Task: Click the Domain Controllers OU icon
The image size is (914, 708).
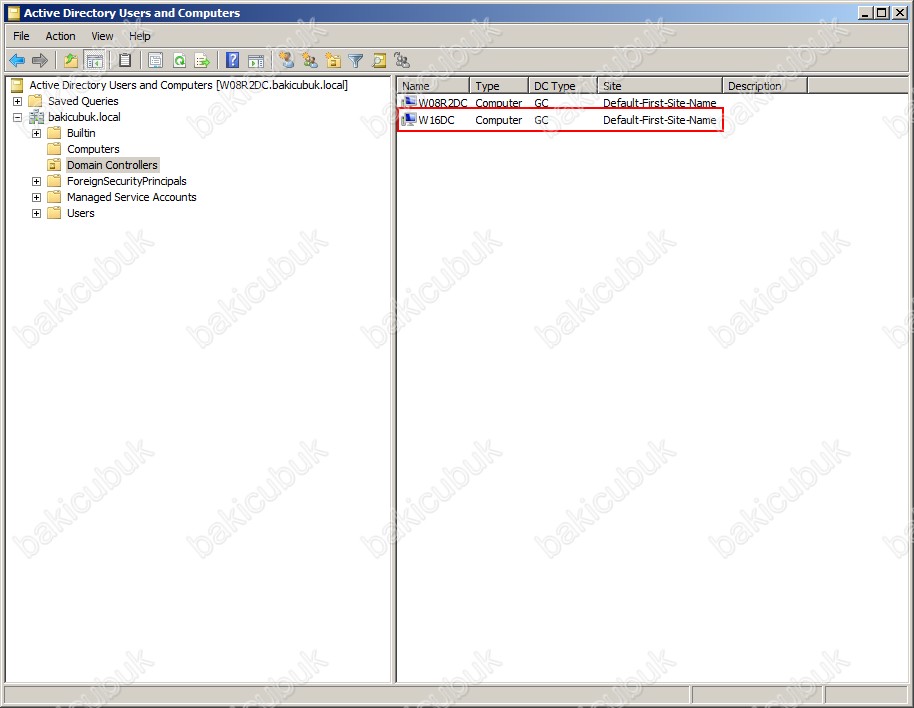Action: click(x=54, y=165)
